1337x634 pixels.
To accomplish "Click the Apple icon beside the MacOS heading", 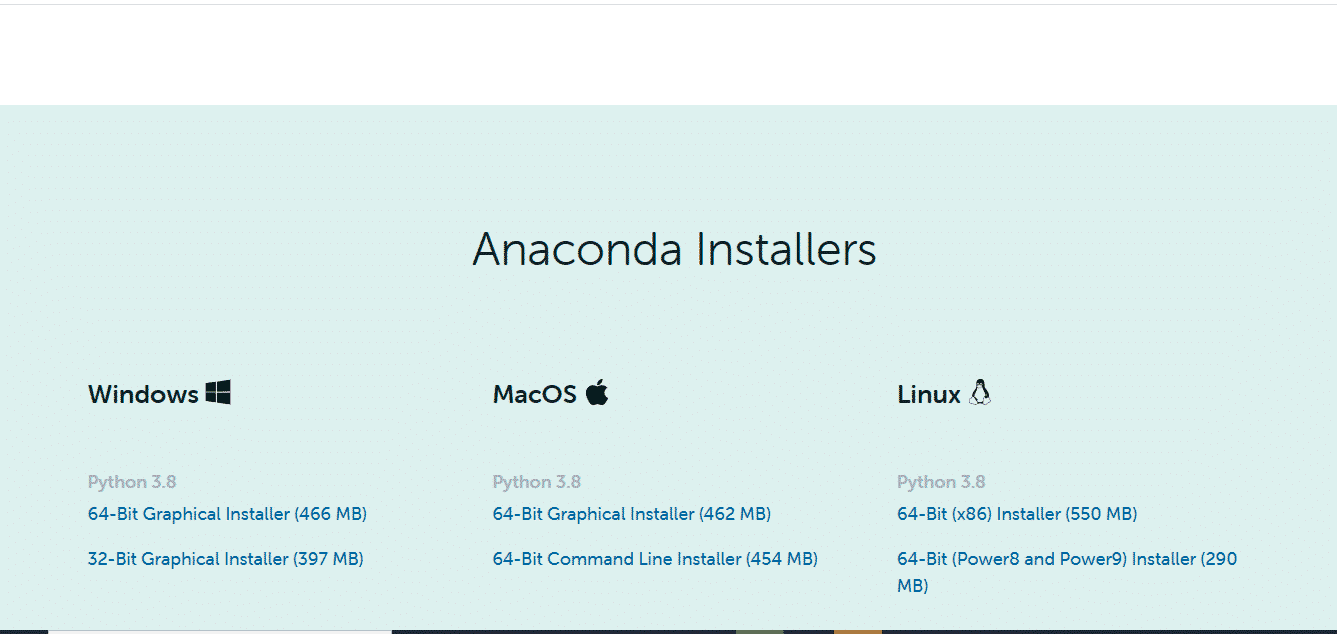I will (x=597, y=392).
